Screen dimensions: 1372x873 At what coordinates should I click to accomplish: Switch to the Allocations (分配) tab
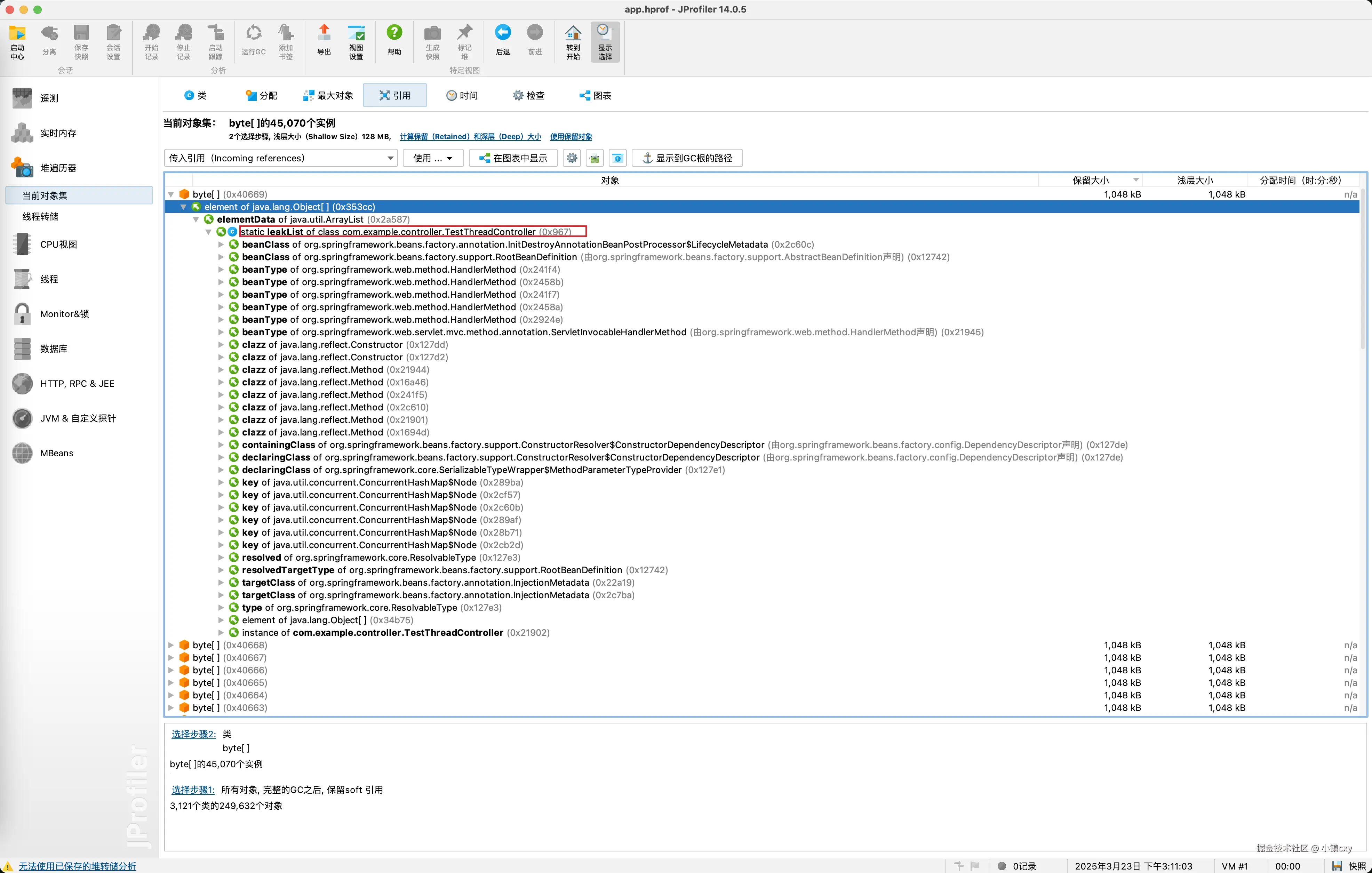click(x=262, y=96)
